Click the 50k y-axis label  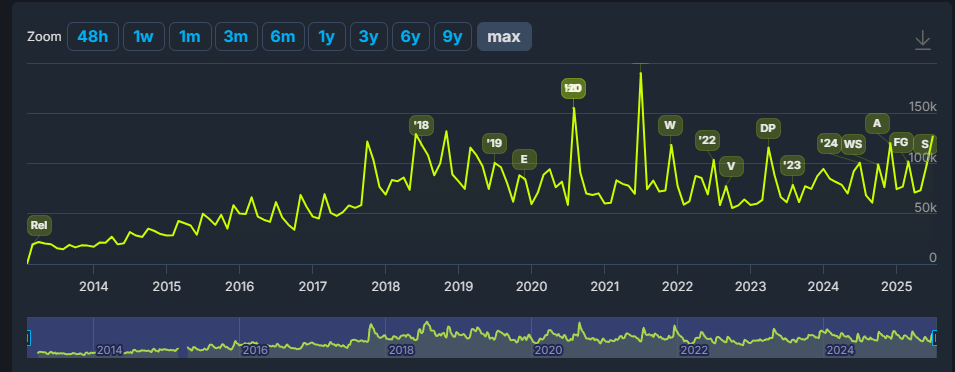pos(925,208)
